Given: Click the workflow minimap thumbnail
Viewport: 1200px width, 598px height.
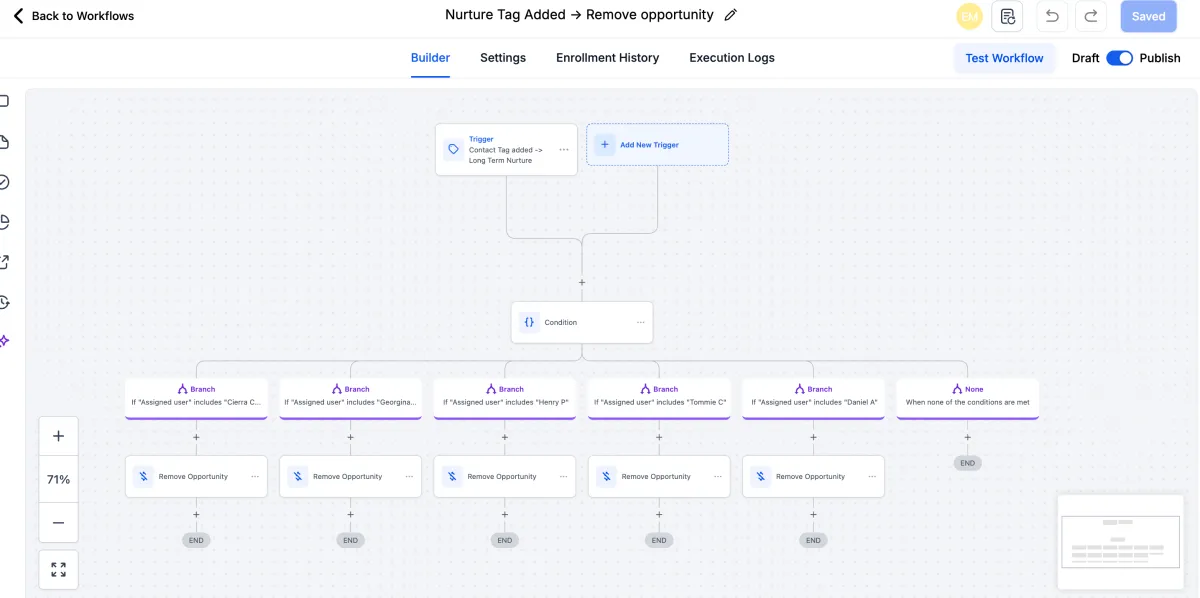Looking at the screenshot, I should (1117, 540).
